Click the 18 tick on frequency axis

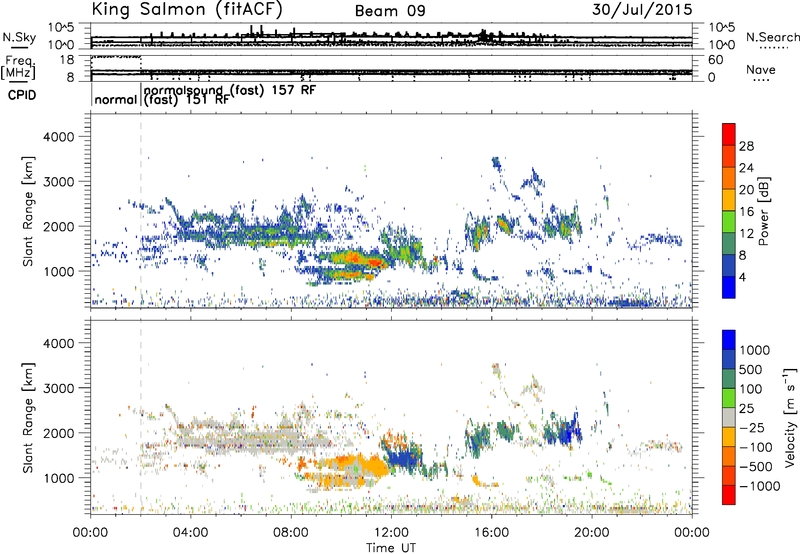[67, 59]
